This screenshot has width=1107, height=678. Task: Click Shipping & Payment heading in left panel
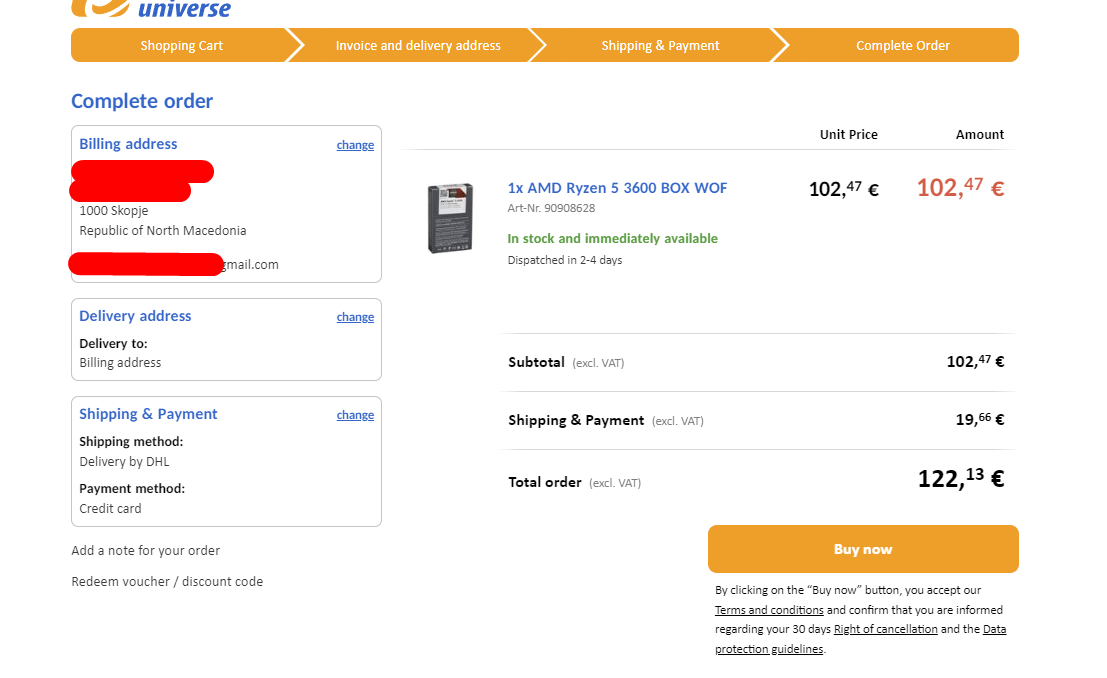pos(148,415)
